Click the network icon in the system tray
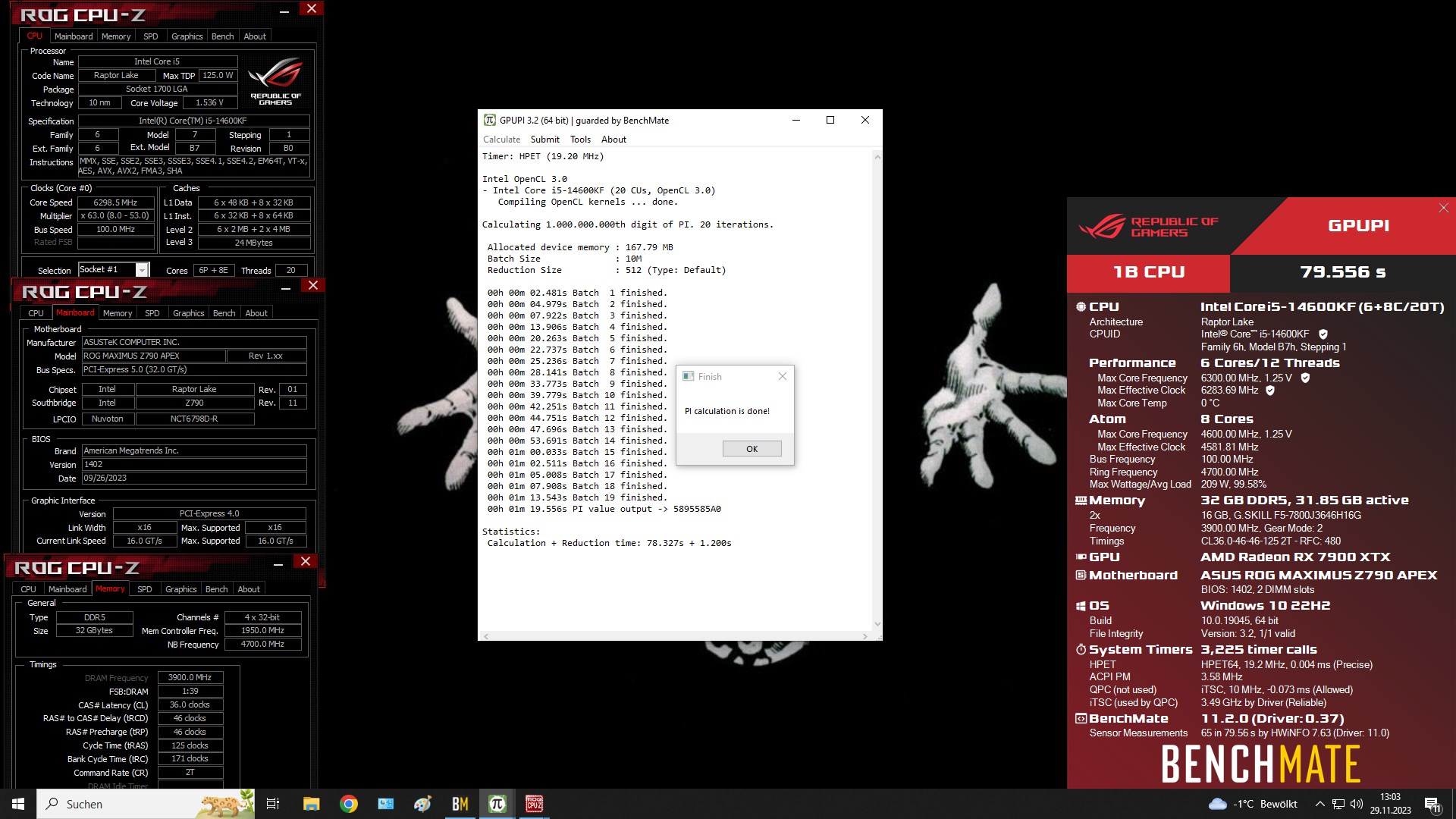 pos(1338,804)
